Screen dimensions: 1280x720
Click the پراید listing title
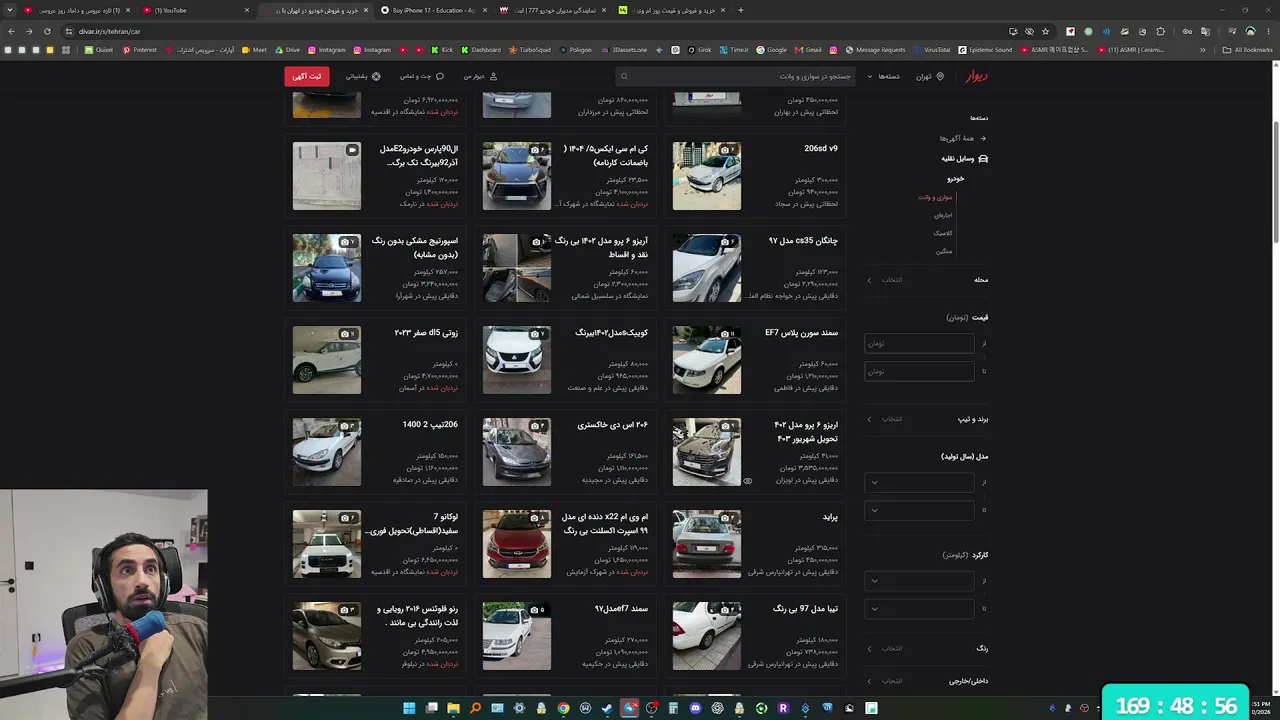point(830,517)
